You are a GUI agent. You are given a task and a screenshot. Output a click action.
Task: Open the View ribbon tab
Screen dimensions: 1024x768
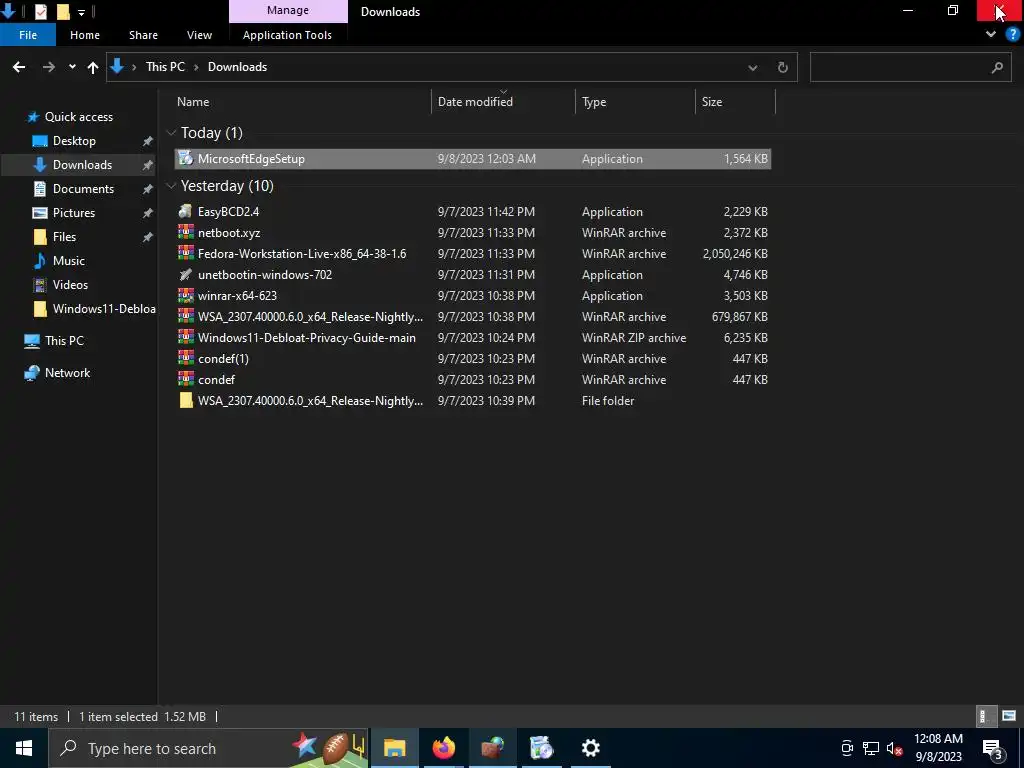pyautogui.click(x=199, y=35)
